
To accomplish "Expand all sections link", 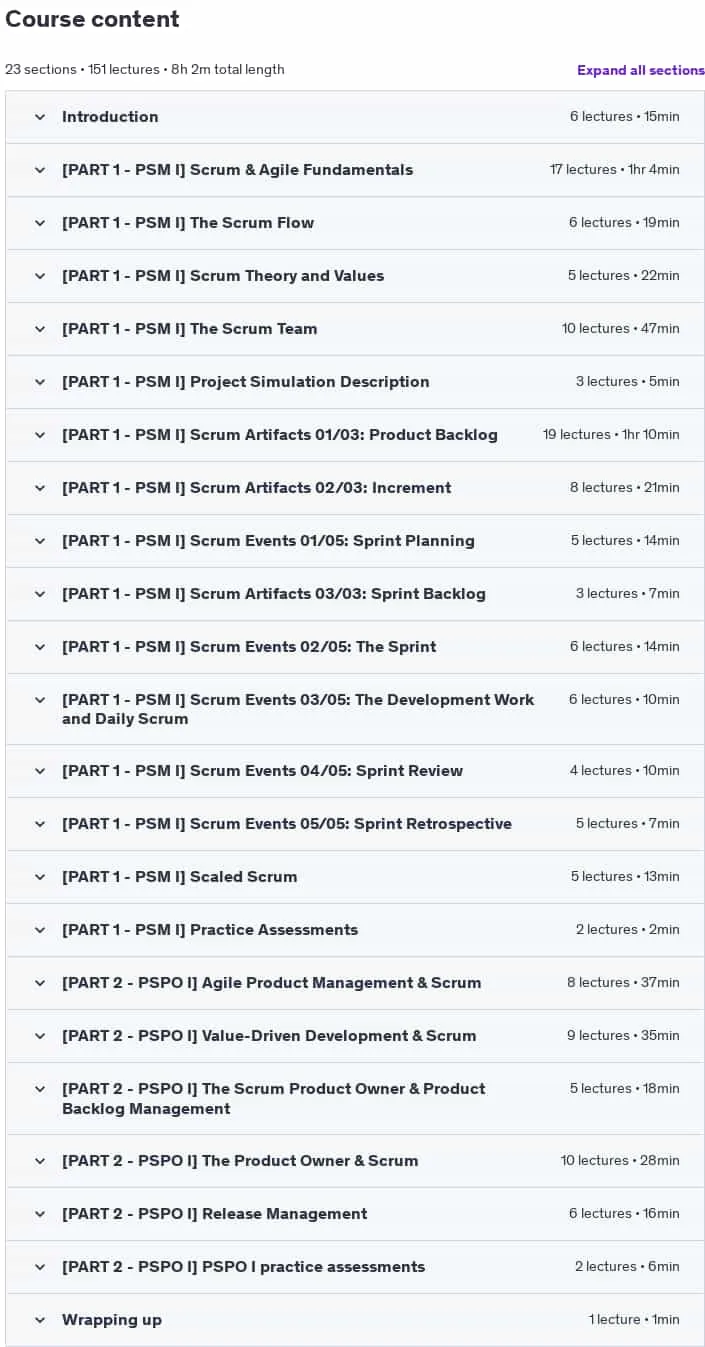I will point(641,70).
